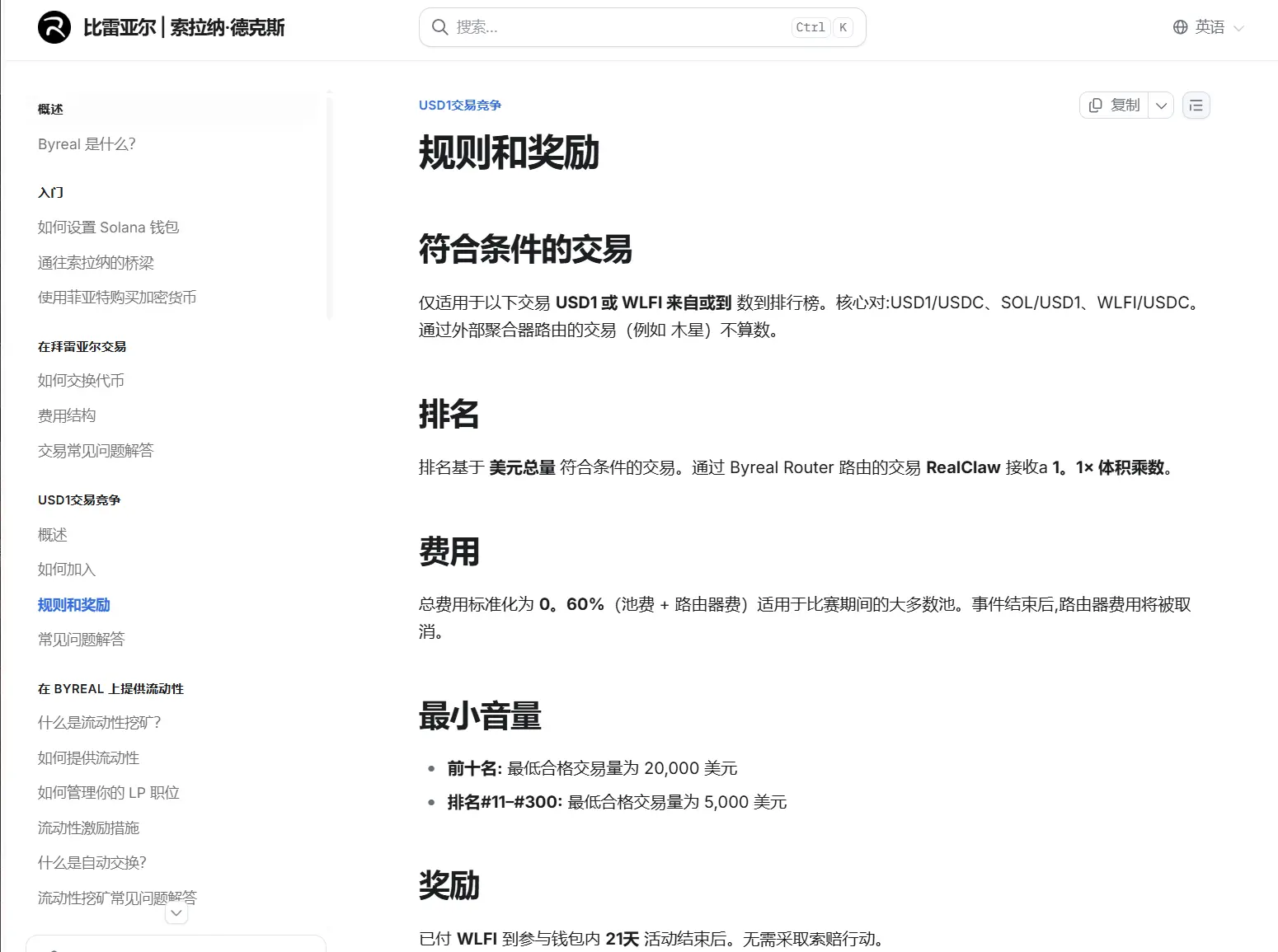Click the sidebar scroll-down chevron
The height and width of the screenshot is (952, 1278).
point(176,913)
